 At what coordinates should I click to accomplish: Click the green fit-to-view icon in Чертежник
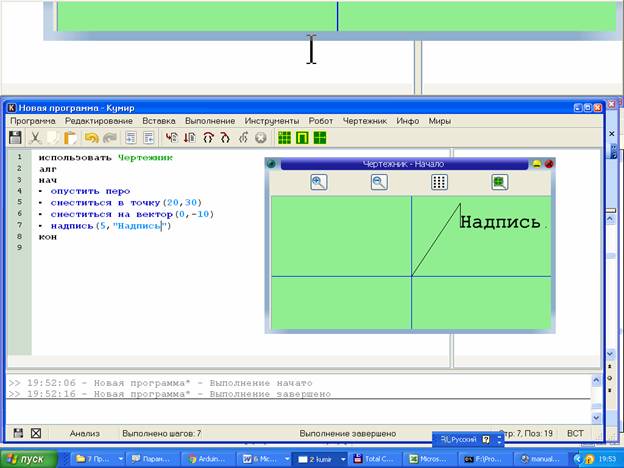pyautogui.click(x=499, y=182)
